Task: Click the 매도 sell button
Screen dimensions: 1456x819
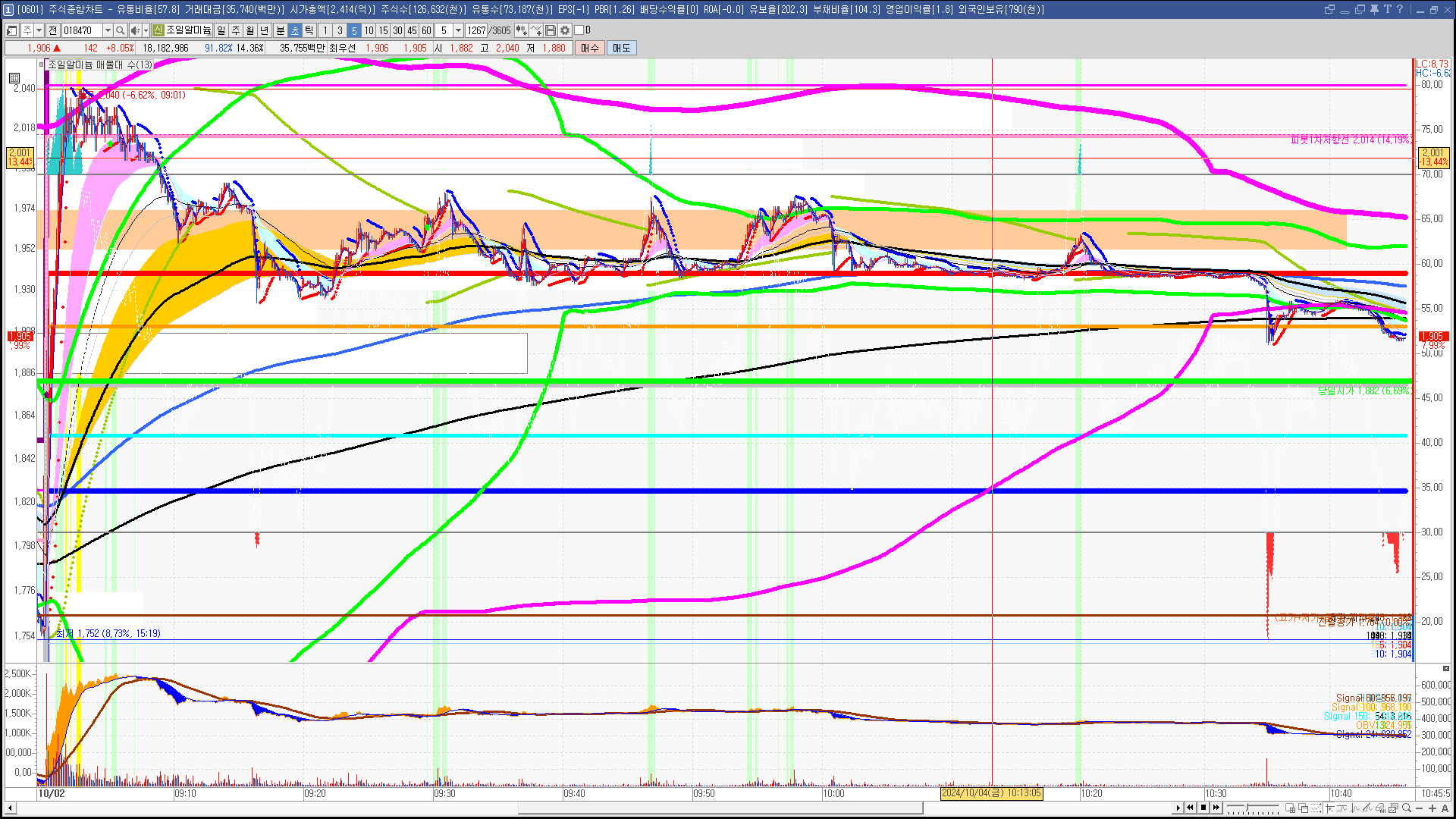Action: (x=621, y=48)
